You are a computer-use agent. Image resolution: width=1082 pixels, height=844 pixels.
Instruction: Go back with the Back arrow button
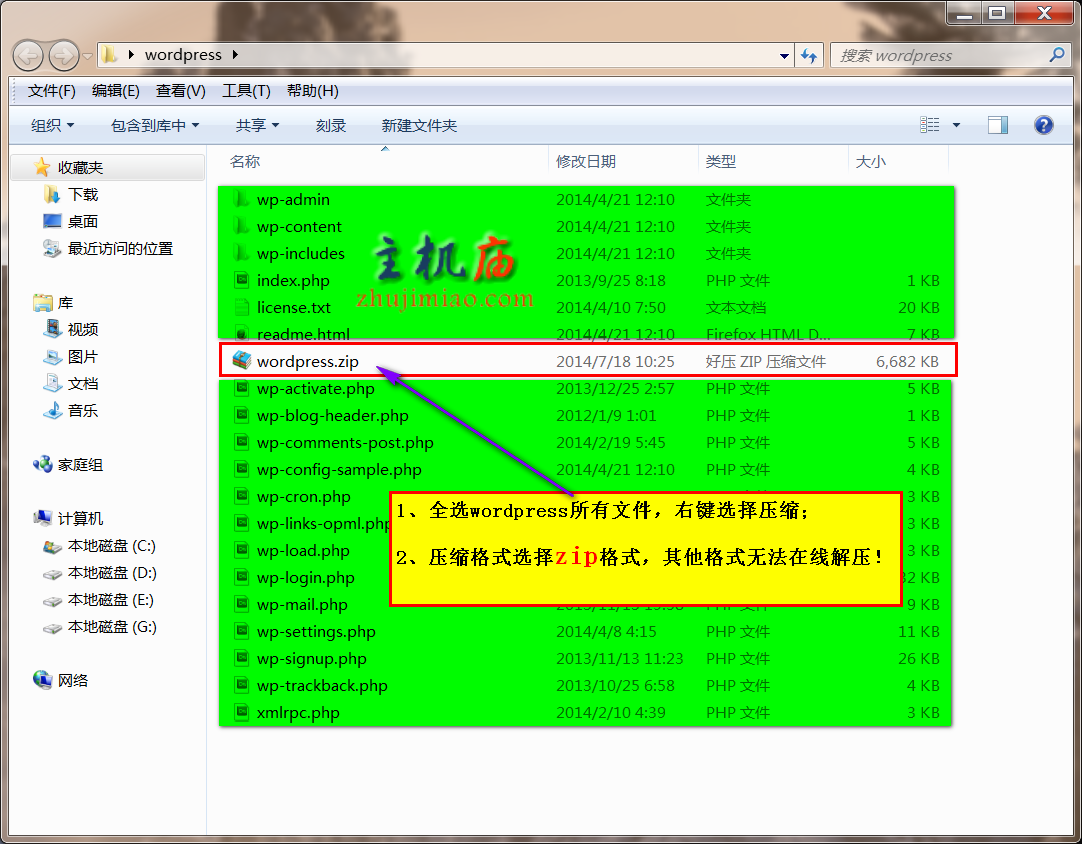pyautogui.click(x=28, y=55)
